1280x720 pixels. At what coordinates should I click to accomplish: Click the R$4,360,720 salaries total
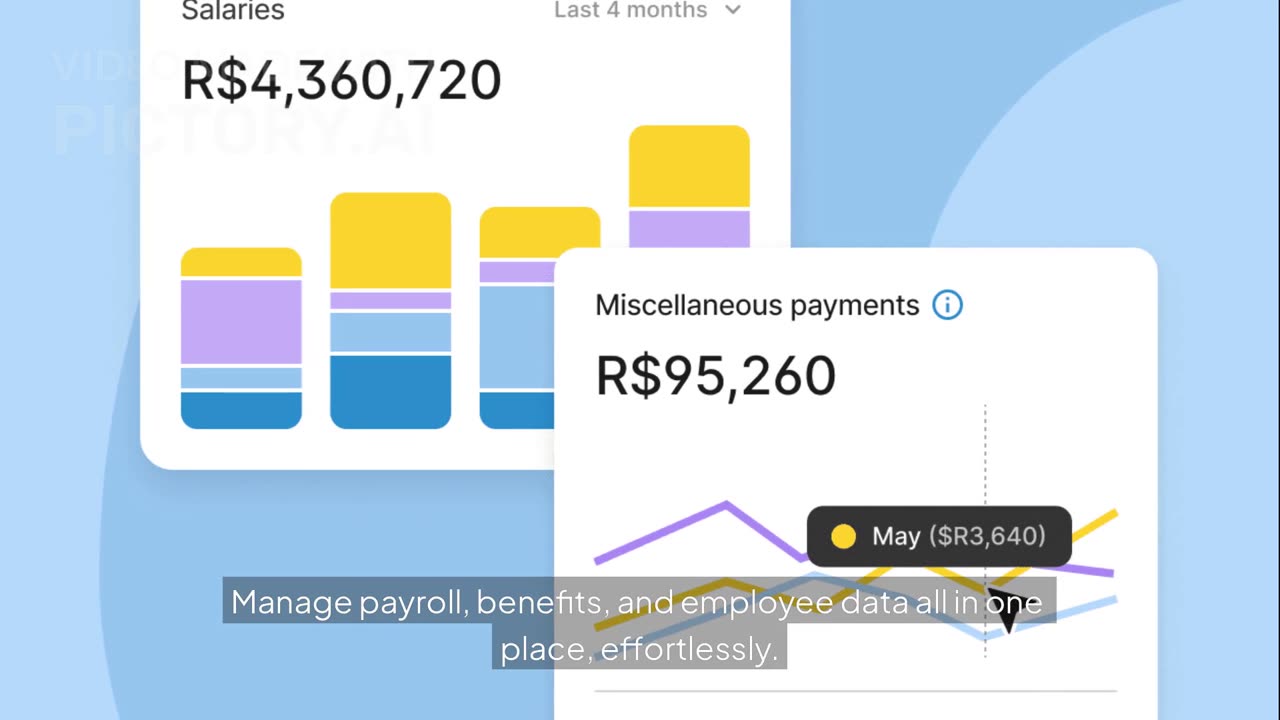tap(341, 81)
